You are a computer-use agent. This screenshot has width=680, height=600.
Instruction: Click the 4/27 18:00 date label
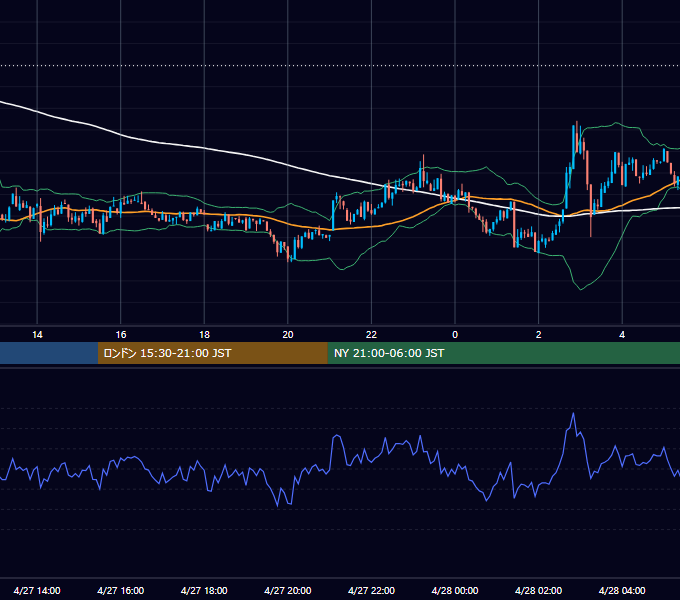204,590
